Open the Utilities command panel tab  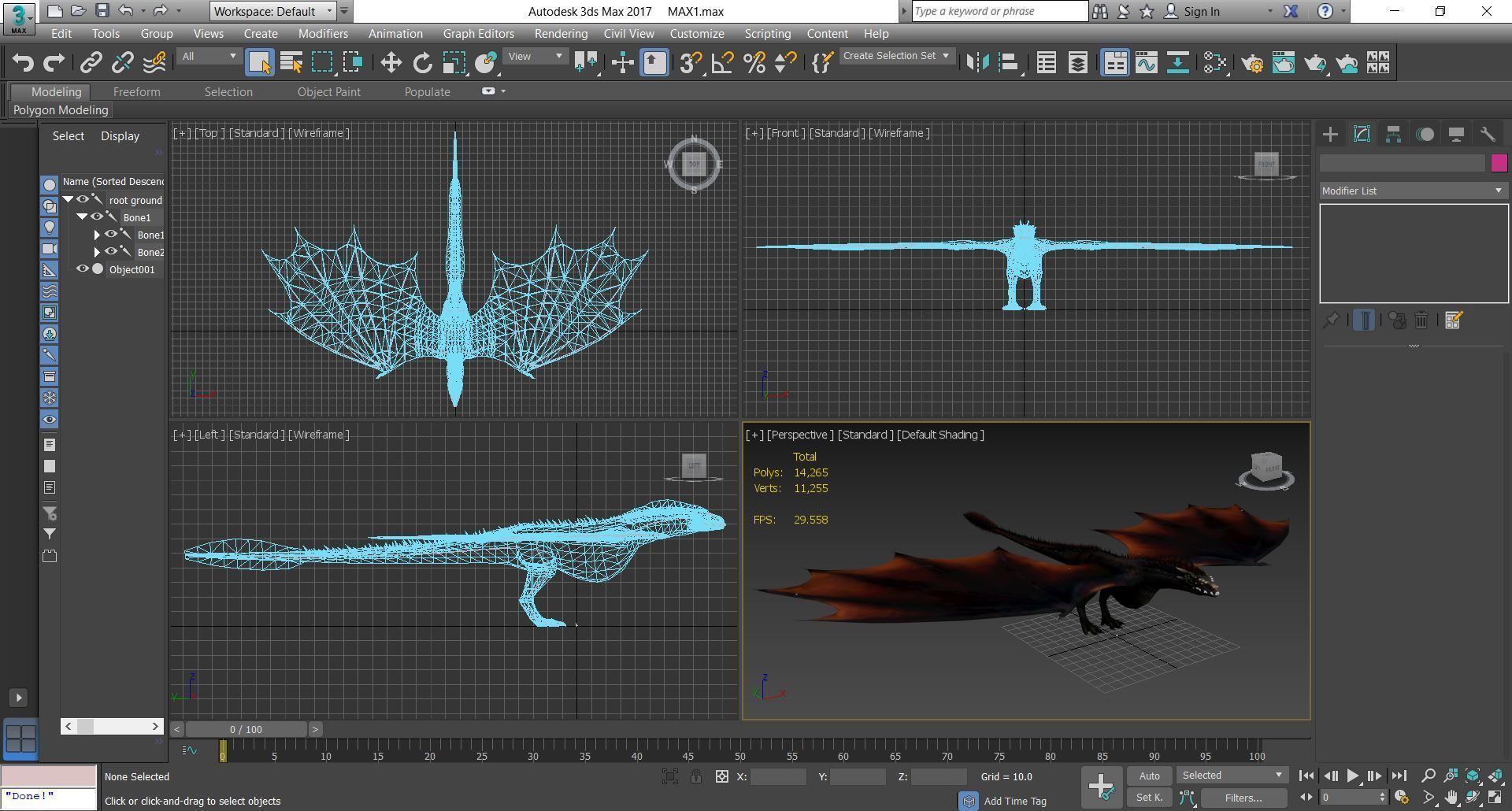coord(1488,134)
